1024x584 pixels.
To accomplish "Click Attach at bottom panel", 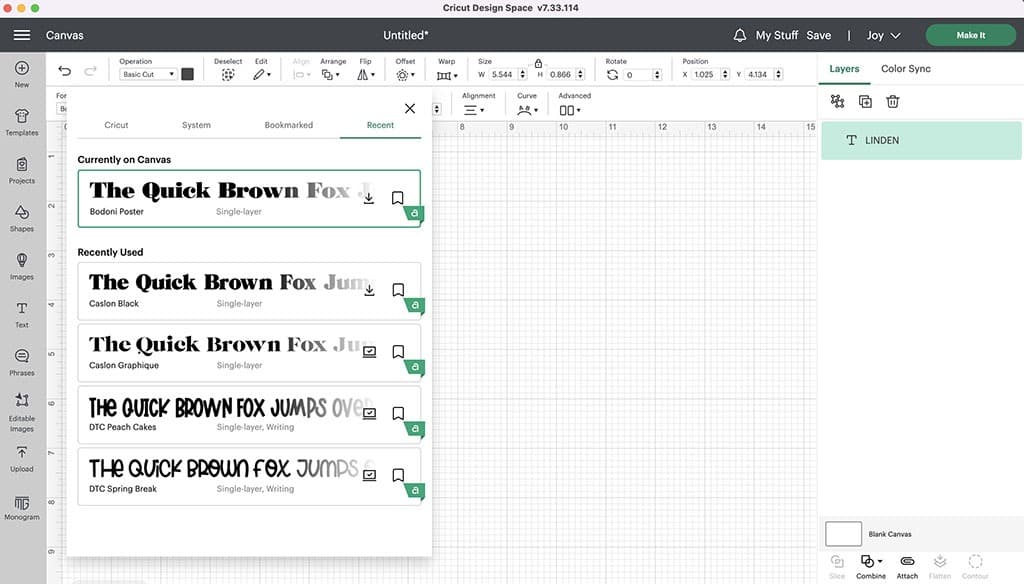I will (907, 566).
